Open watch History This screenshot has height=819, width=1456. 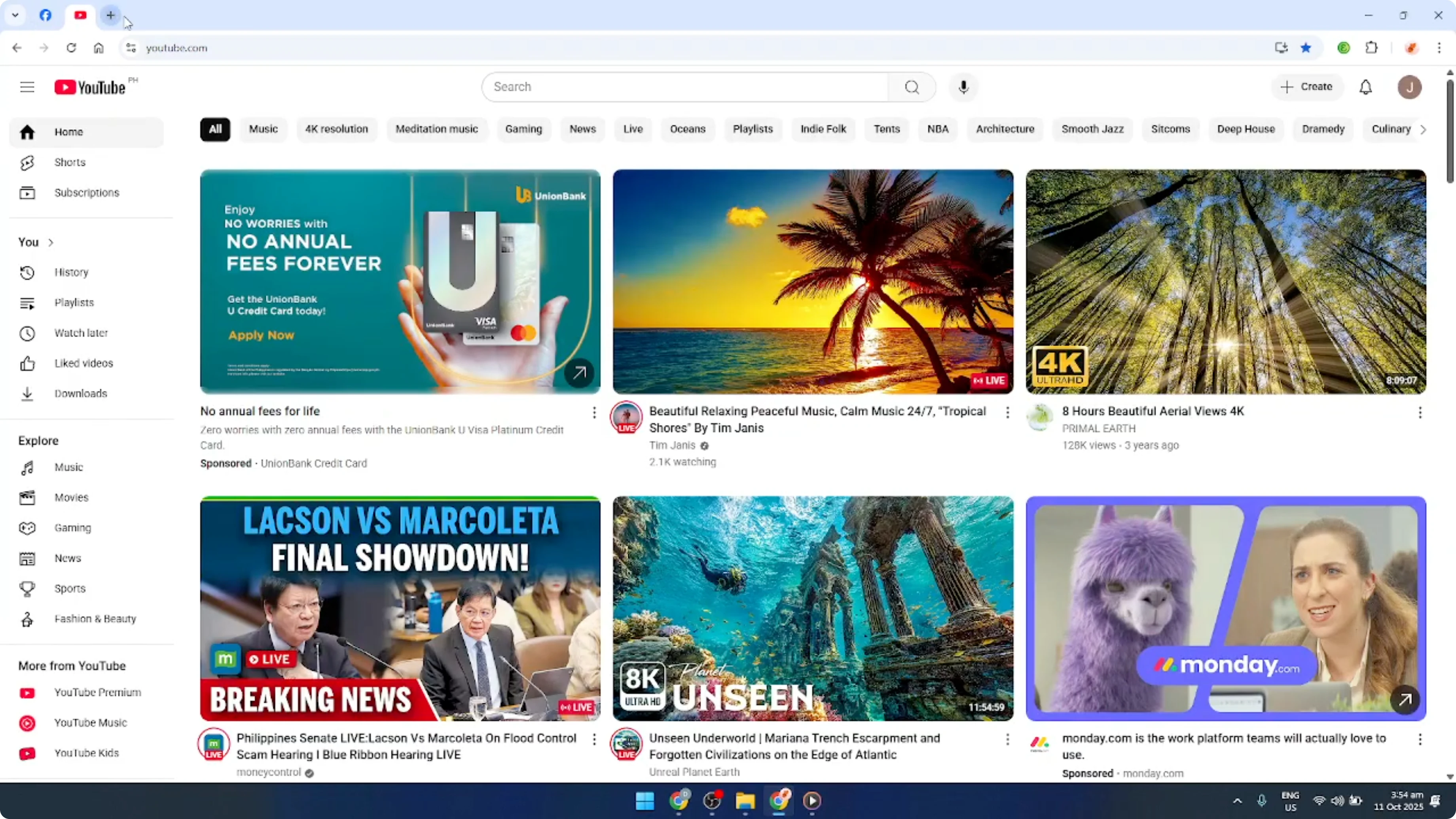(87, 273)
